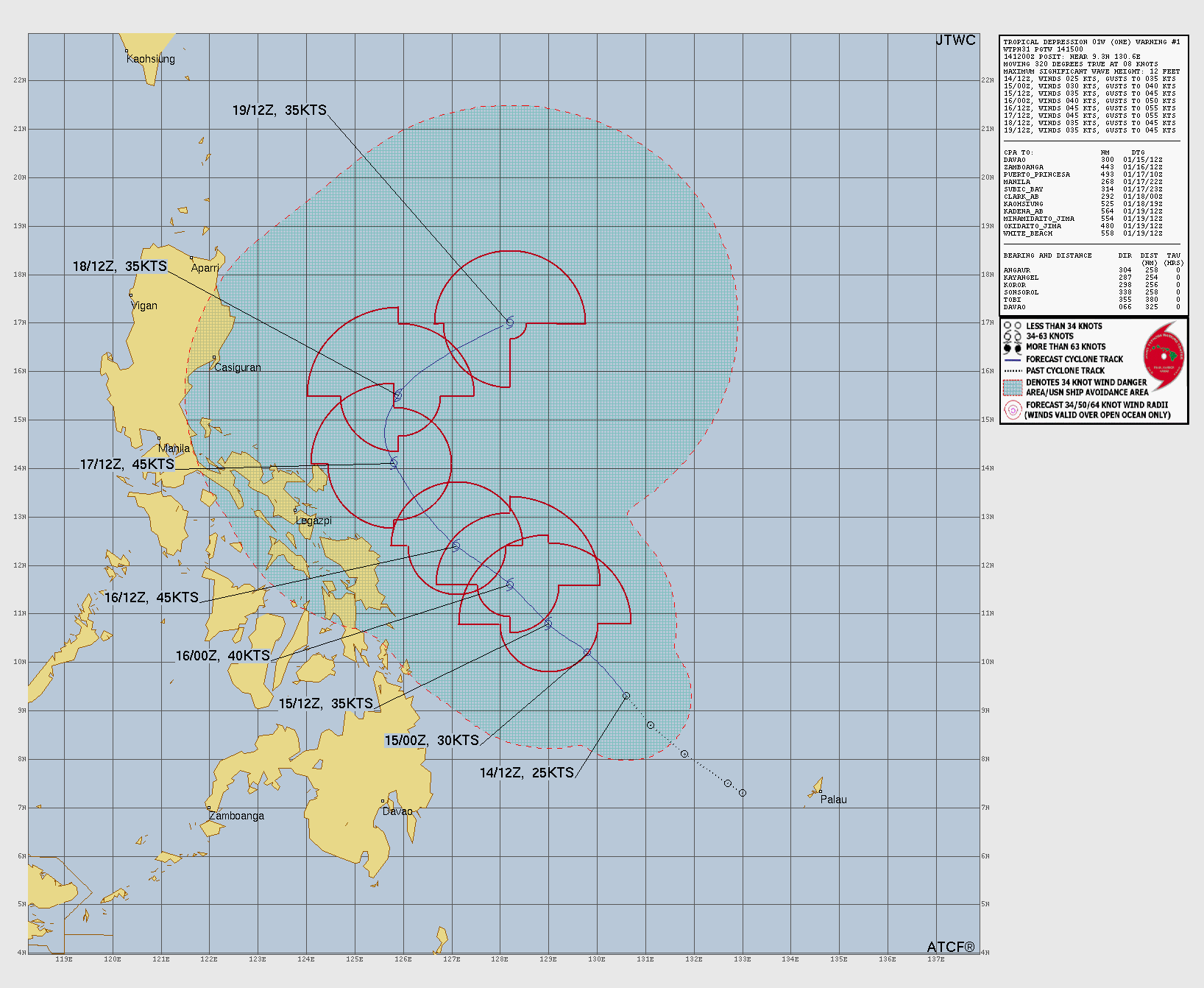Image resolution: width=1204 pixels, height=988 pixels.
Task: Click the Manila city marker on the map
Action: coord(159,439)
